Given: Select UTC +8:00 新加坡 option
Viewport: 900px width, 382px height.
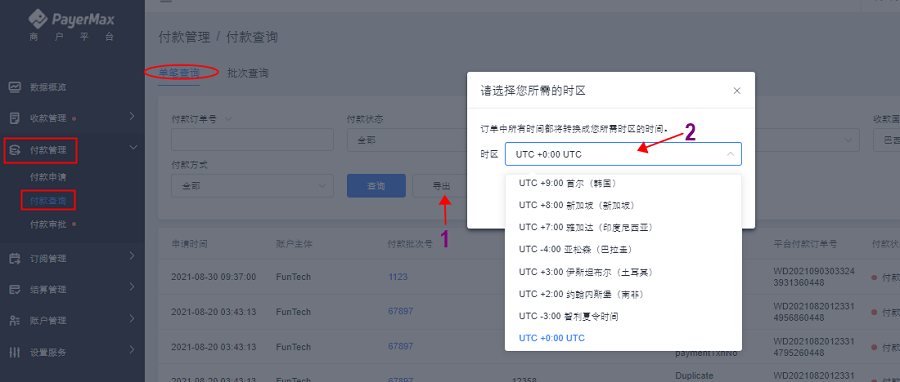Looking at the screenshot, I should point(623,205).
